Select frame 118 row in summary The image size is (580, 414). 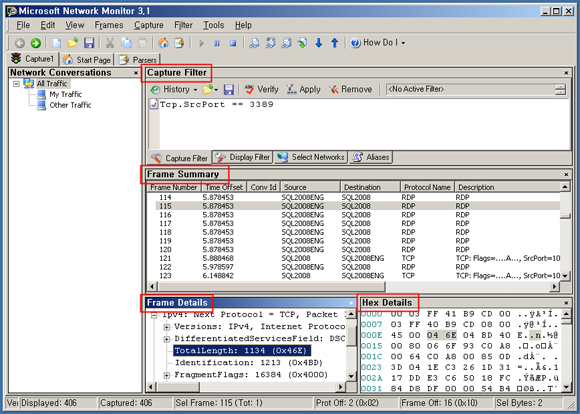point(354,232)
